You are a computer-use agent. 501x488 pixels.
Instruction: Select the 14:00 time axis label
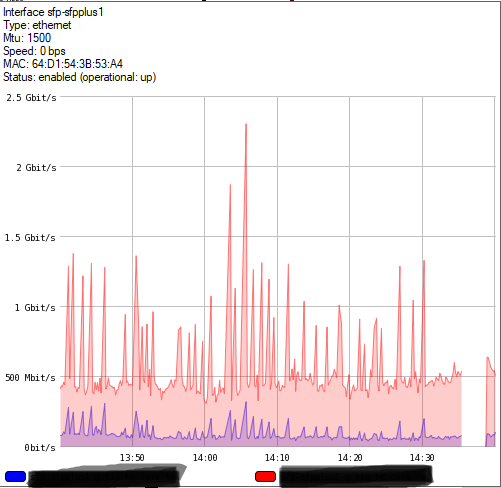pyautogui.click(x=205, y=458)
